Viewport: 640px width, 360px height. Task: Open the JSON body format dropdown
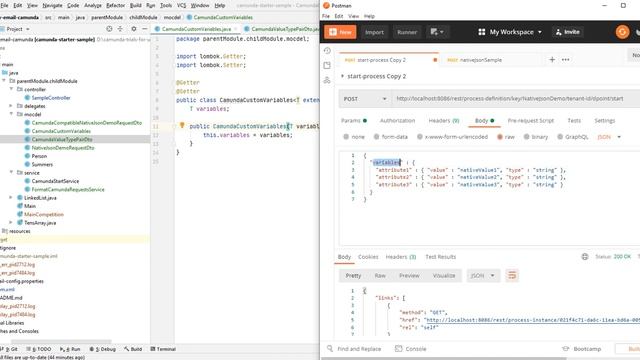tap(609, 137)
